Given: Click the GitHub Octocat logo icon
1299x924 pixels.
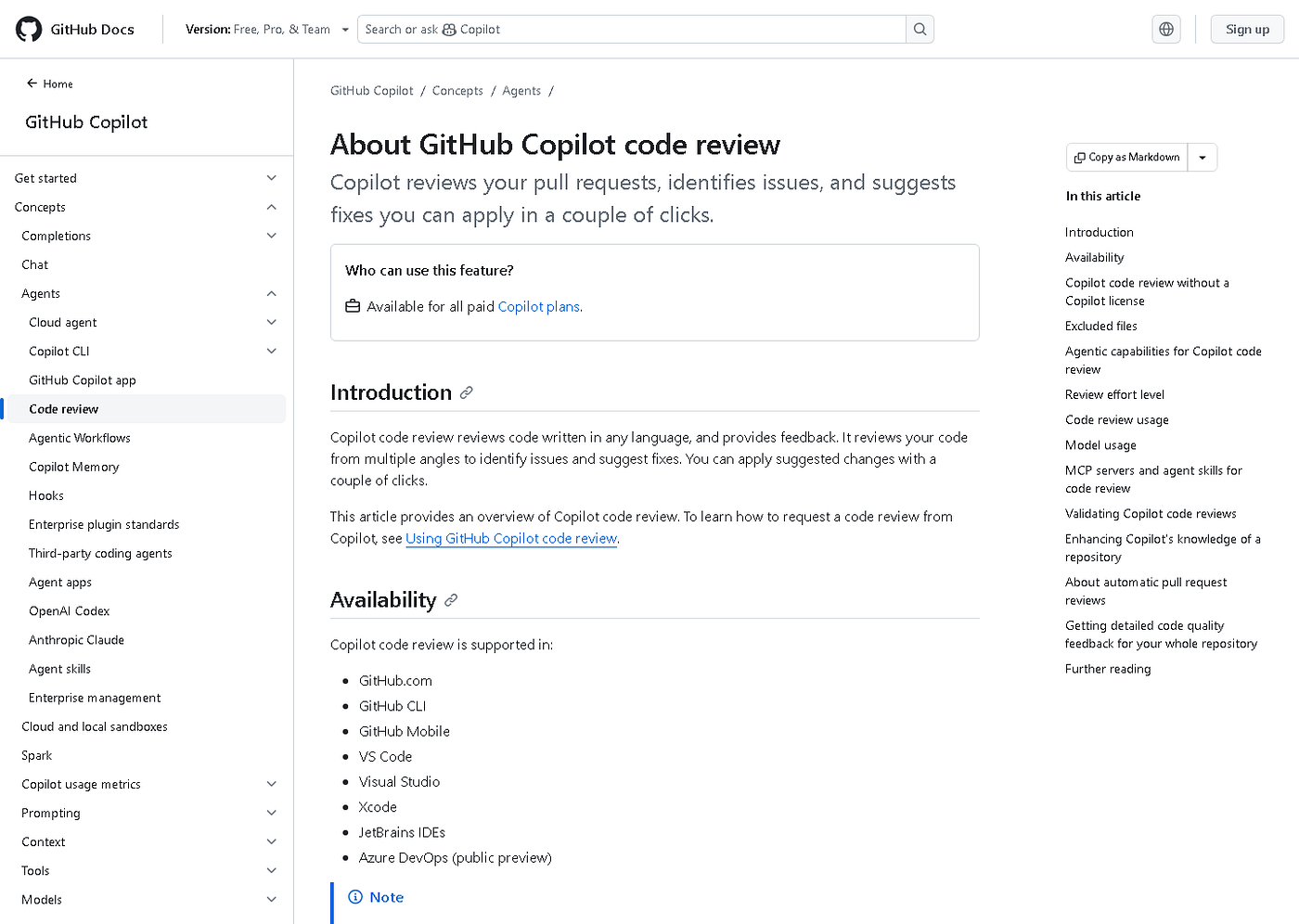Looking at the screenshot, I should 29,29.
